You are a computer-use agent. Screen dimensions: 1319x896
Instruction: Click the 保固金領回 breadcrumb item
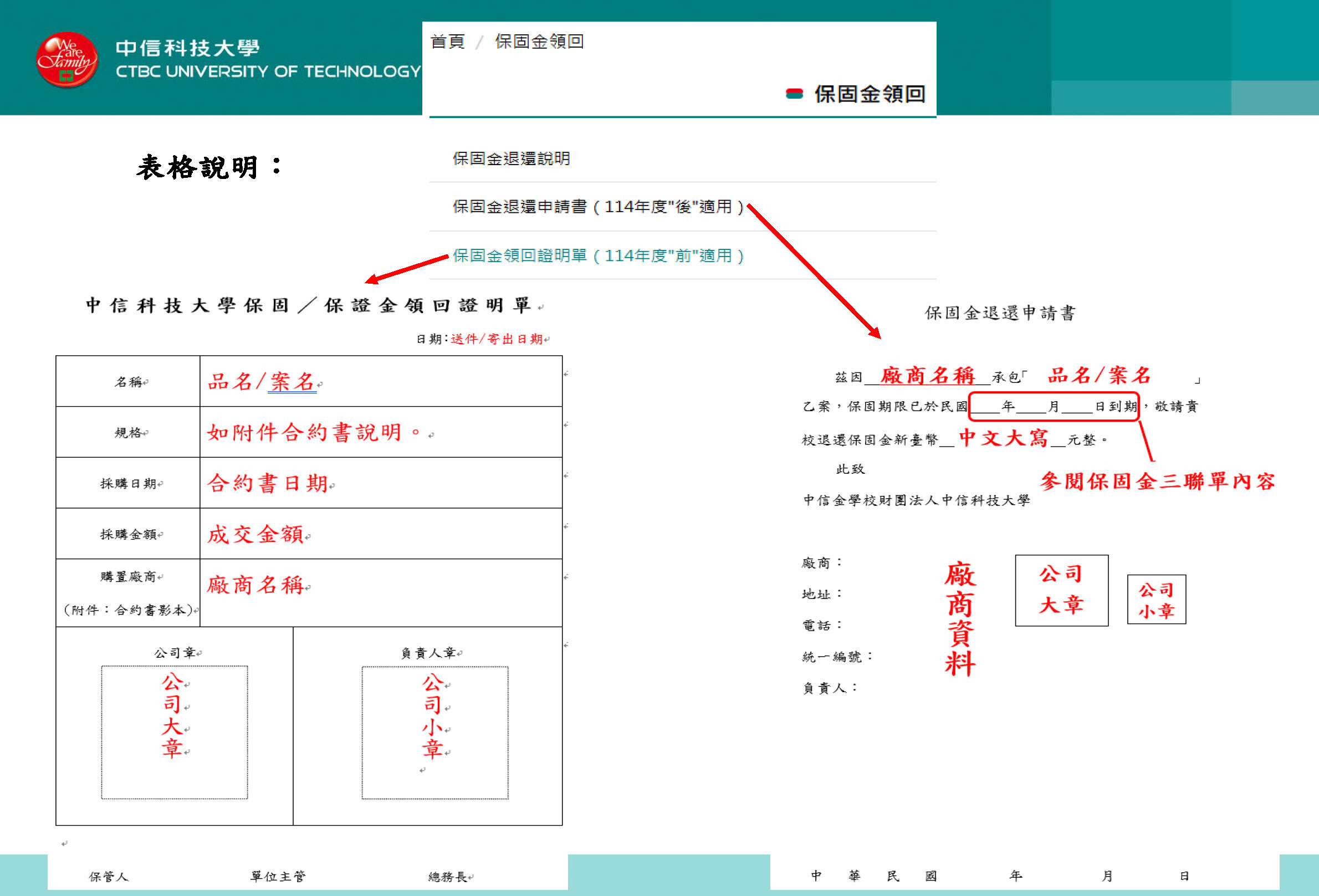[539, 42]
